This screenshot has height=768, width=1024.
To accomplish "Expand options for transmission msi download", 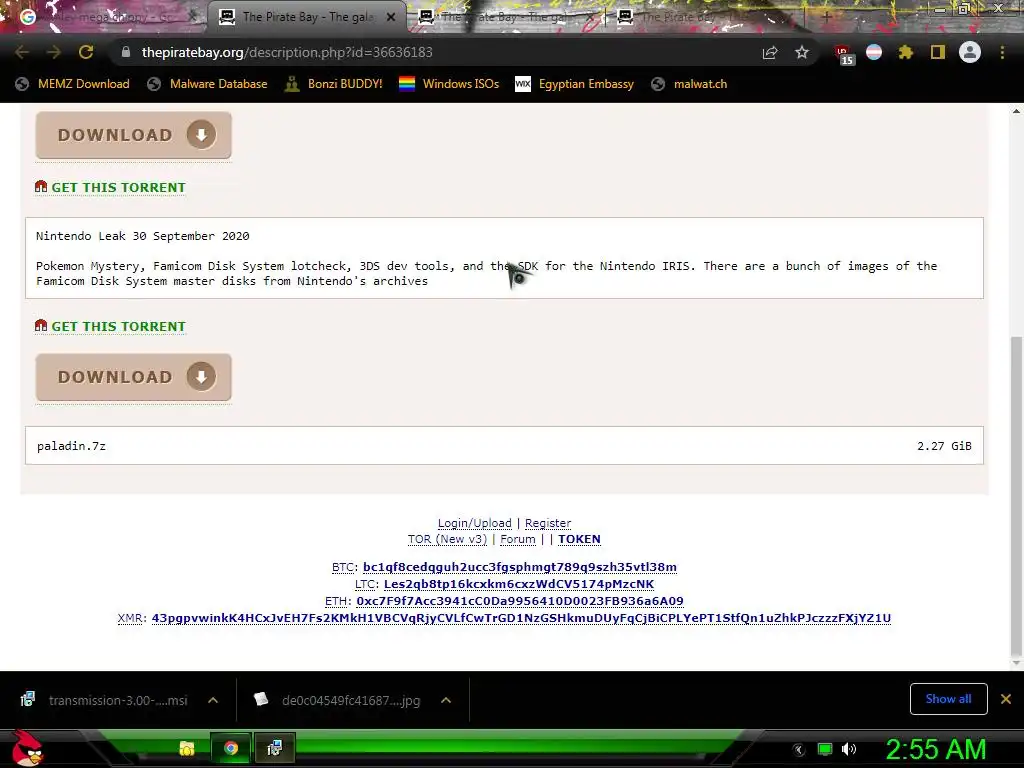I will tap(213, 700).
